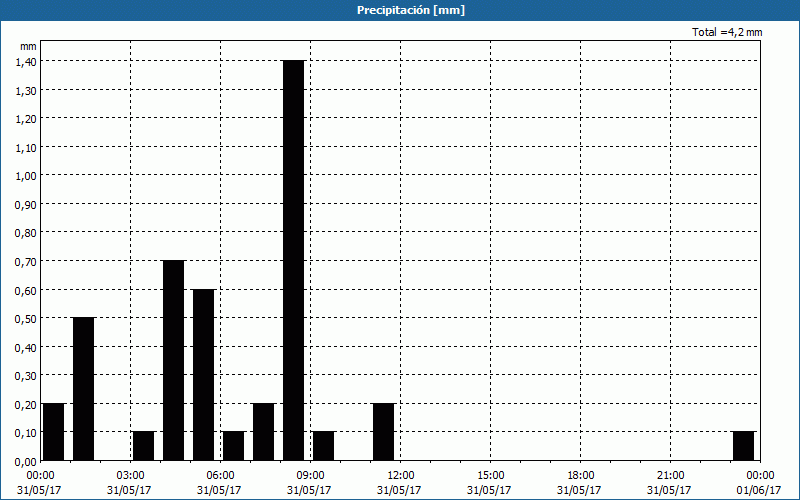
Task: Click the 'mm' unit label above the y-axis
Action: (x=28, y=46)
